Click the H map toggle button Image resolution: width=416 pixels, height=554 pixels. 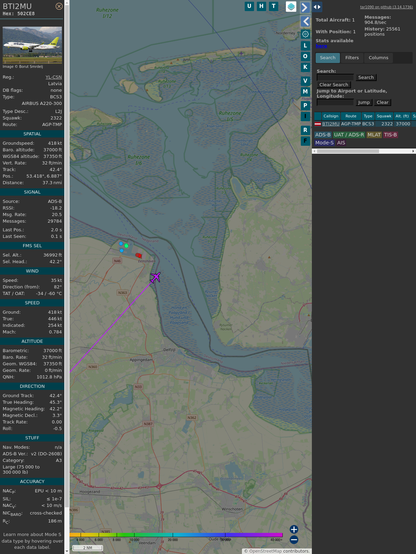pyautogui.click(x=261, y=6)
